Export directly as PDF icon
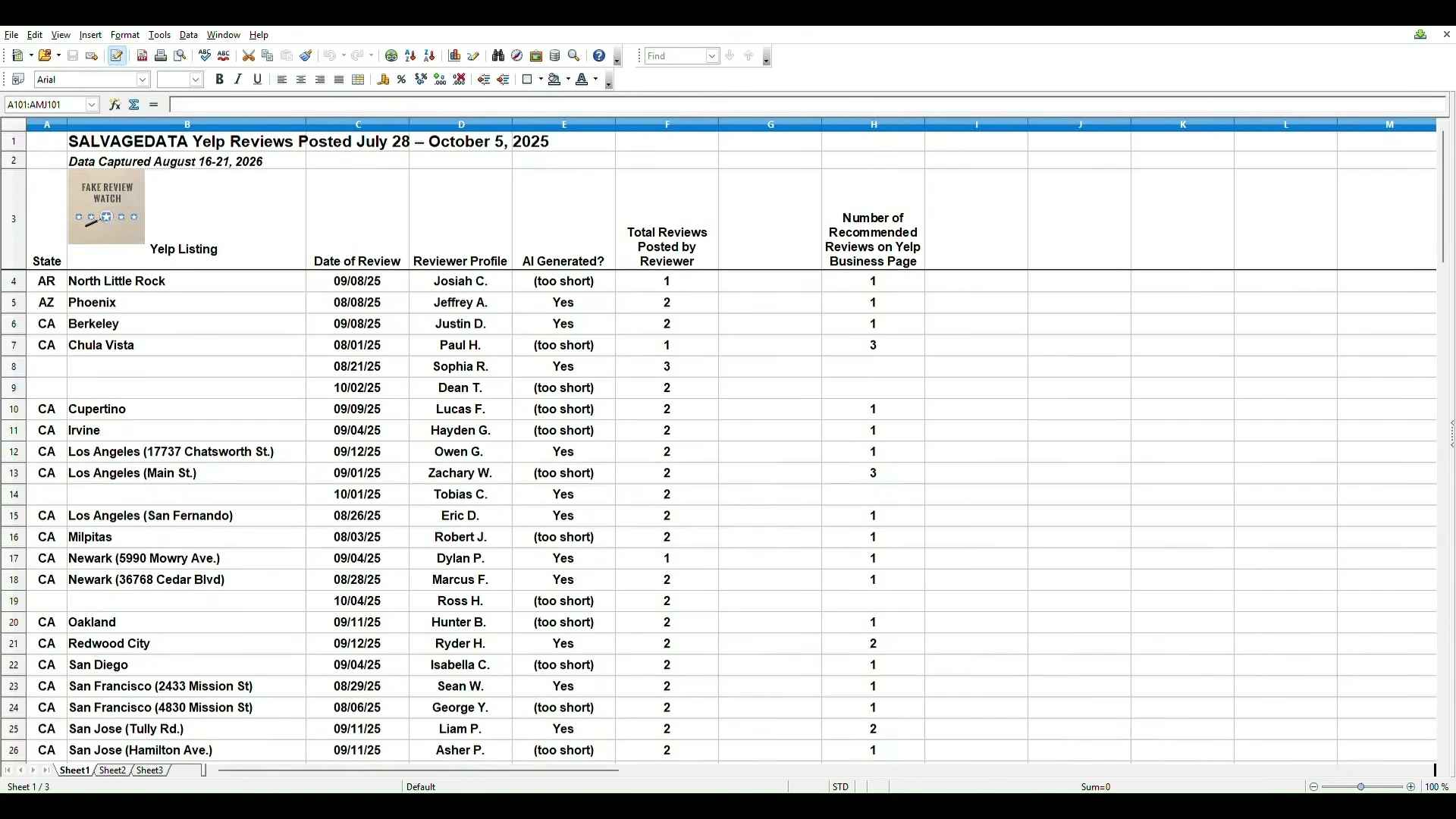The width and height of the screenshot is (1456, 819). [x=142, y=56]
